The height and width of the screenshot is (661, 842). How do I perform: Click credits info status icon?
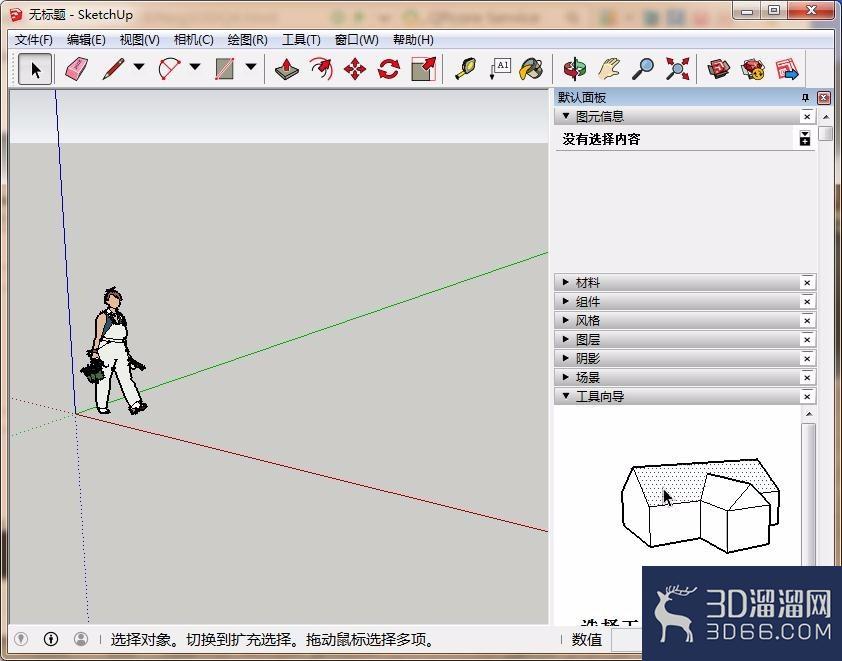[51, 639]
